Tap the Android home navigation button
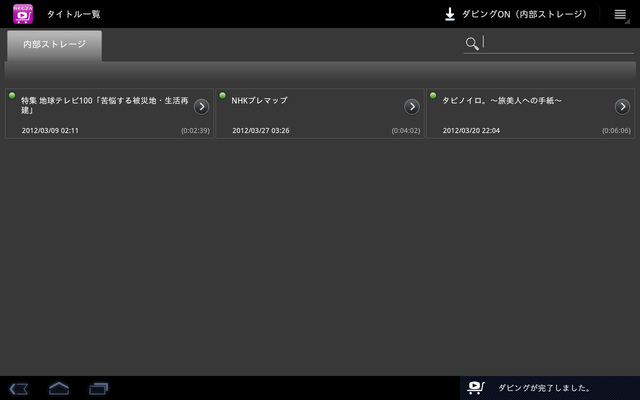The image size is (640, 400). click(59, 388)
